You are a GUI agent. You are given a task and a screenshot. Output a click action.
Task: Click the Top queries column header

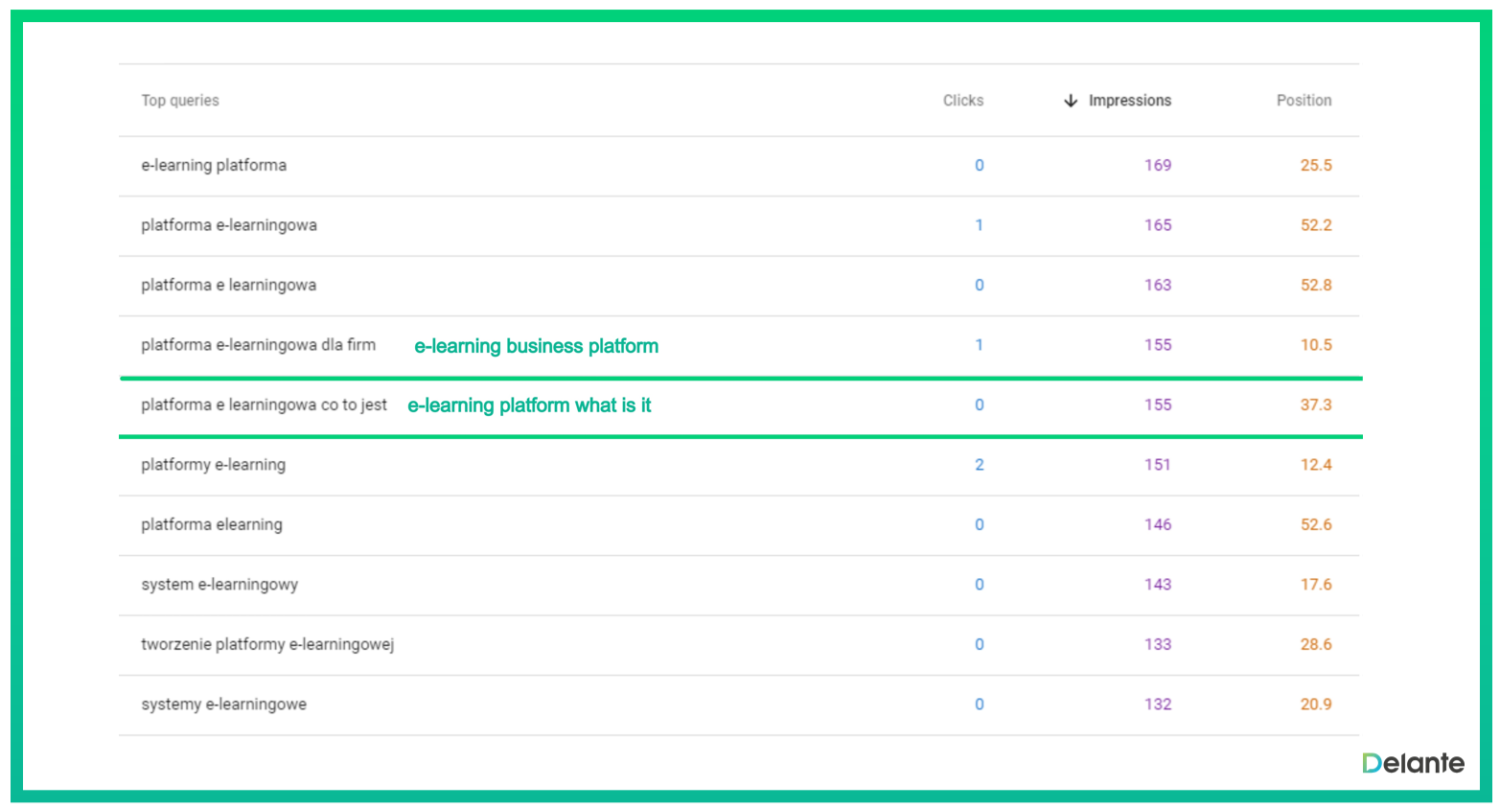180,101
